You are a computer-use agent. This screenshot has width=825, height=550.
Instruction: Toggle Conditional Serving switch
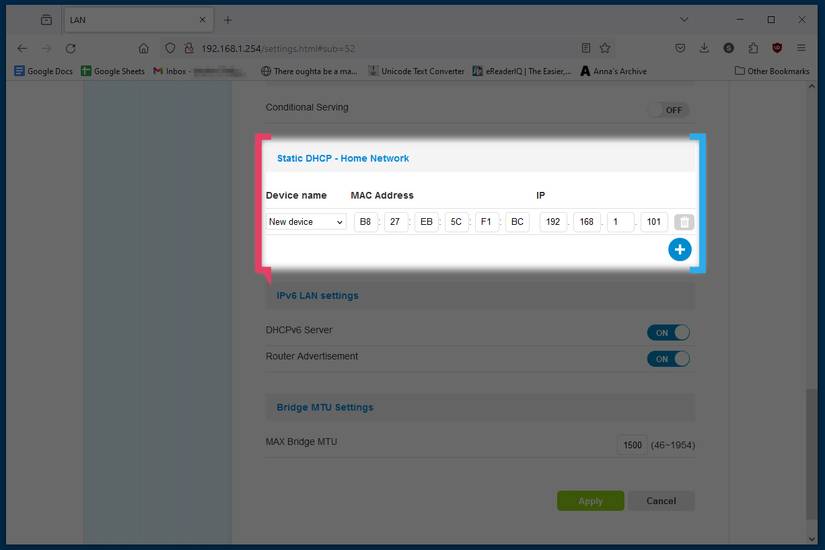(x=668, y=110)
